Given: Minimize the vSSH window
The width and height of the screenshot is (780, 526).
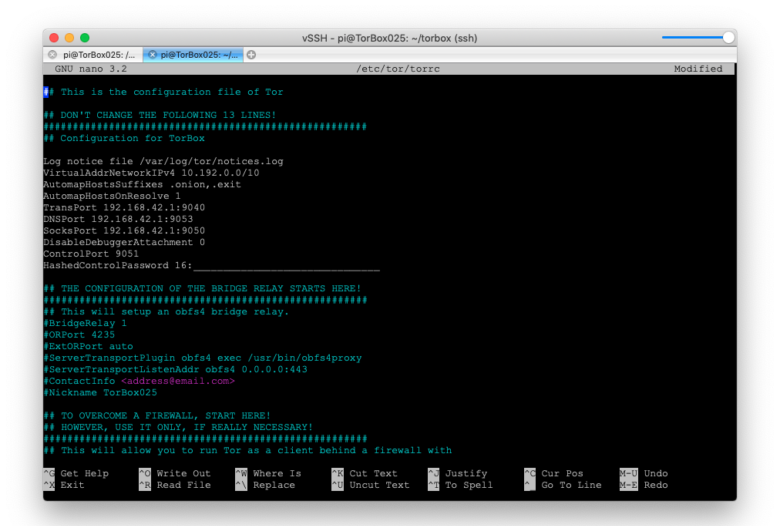Looking at the screenshot, I should pos(70,38).
